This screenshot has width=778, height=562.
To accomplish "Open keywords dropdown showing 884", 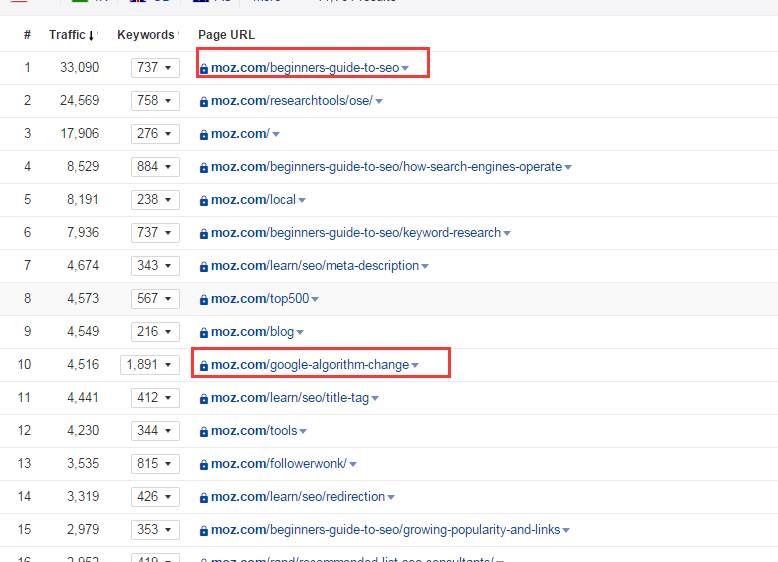I will click(x=155, y=167).
